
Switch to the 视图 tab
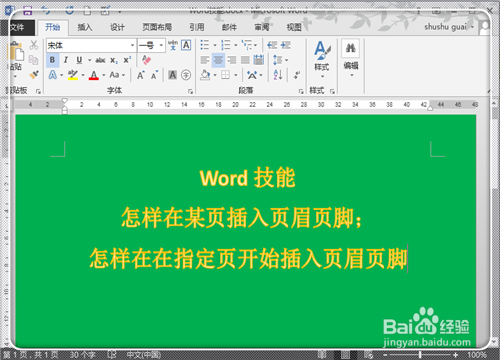click(294, 27)
